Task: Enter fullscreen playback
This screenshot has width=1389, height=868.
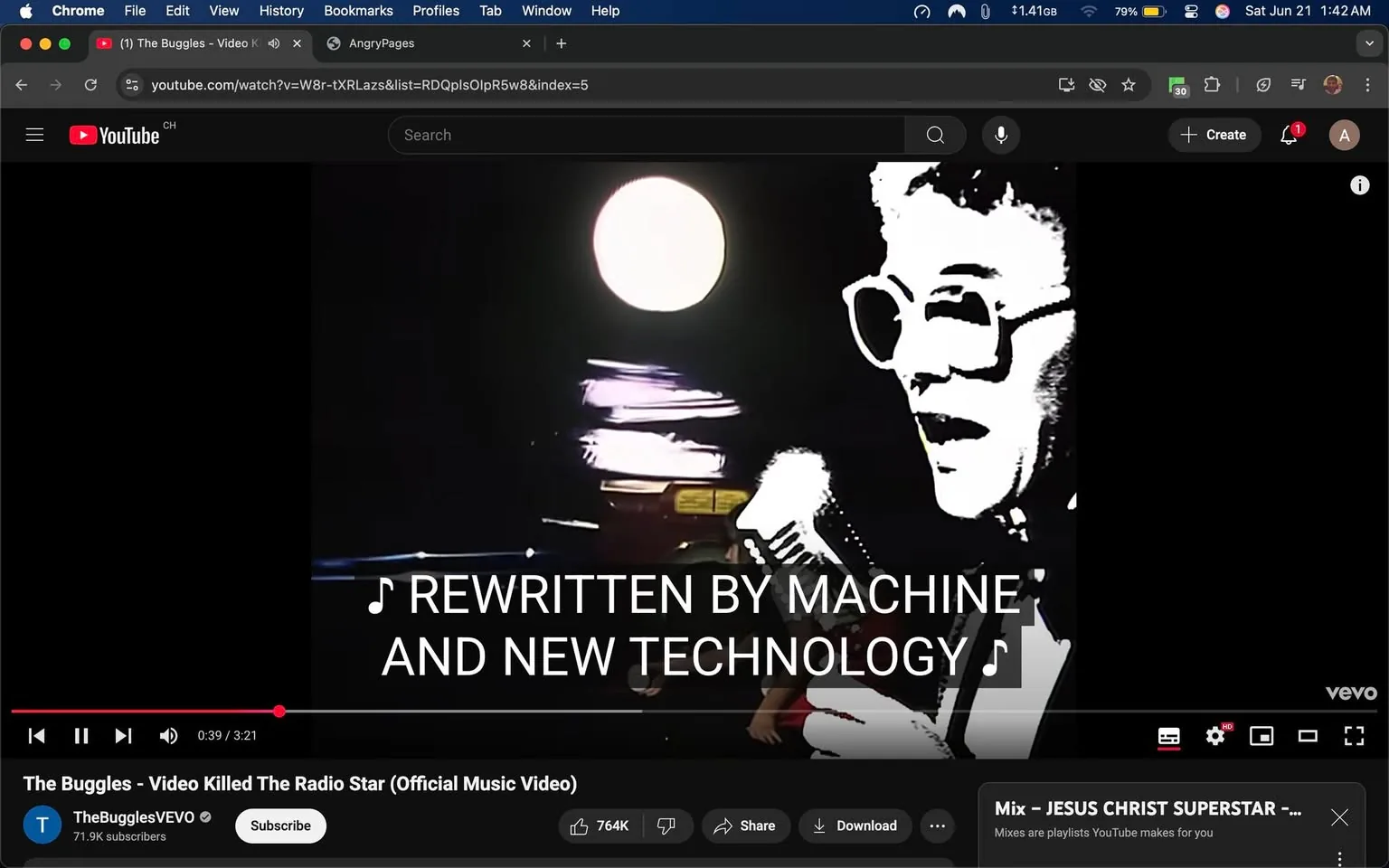Action: coord(1353,735)
